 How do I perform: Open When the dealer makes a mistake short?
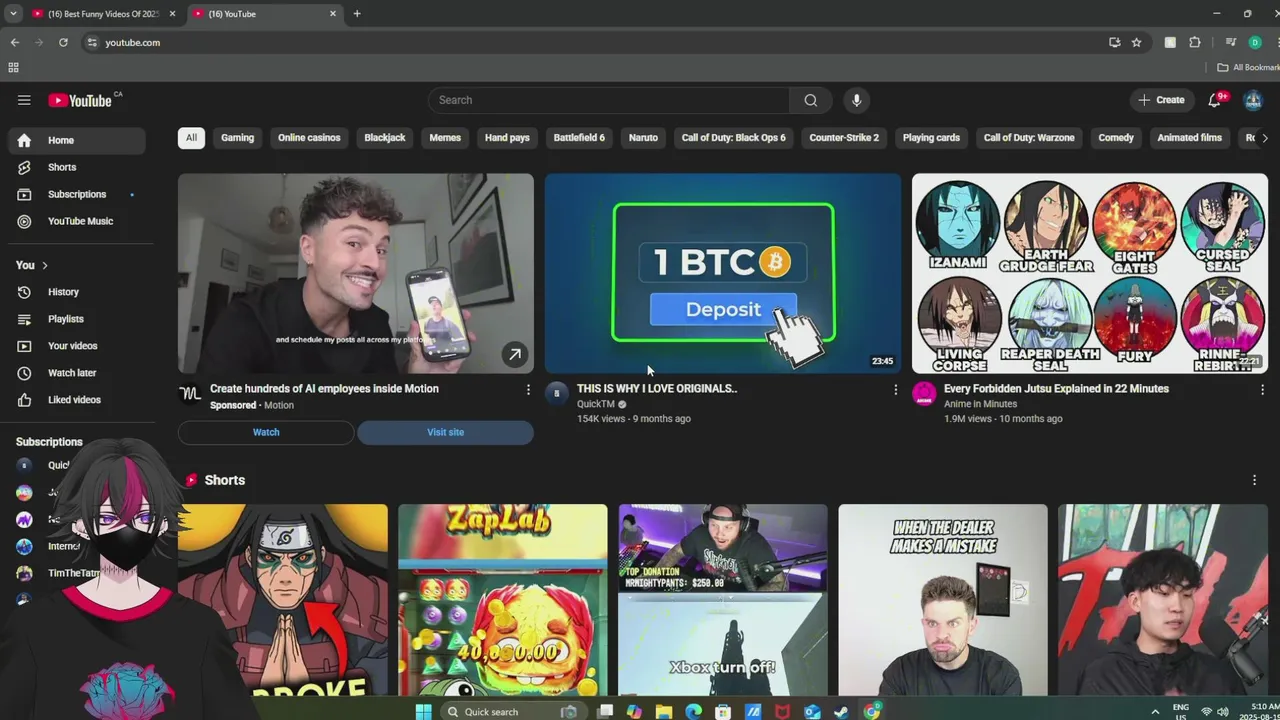point(943,599)
